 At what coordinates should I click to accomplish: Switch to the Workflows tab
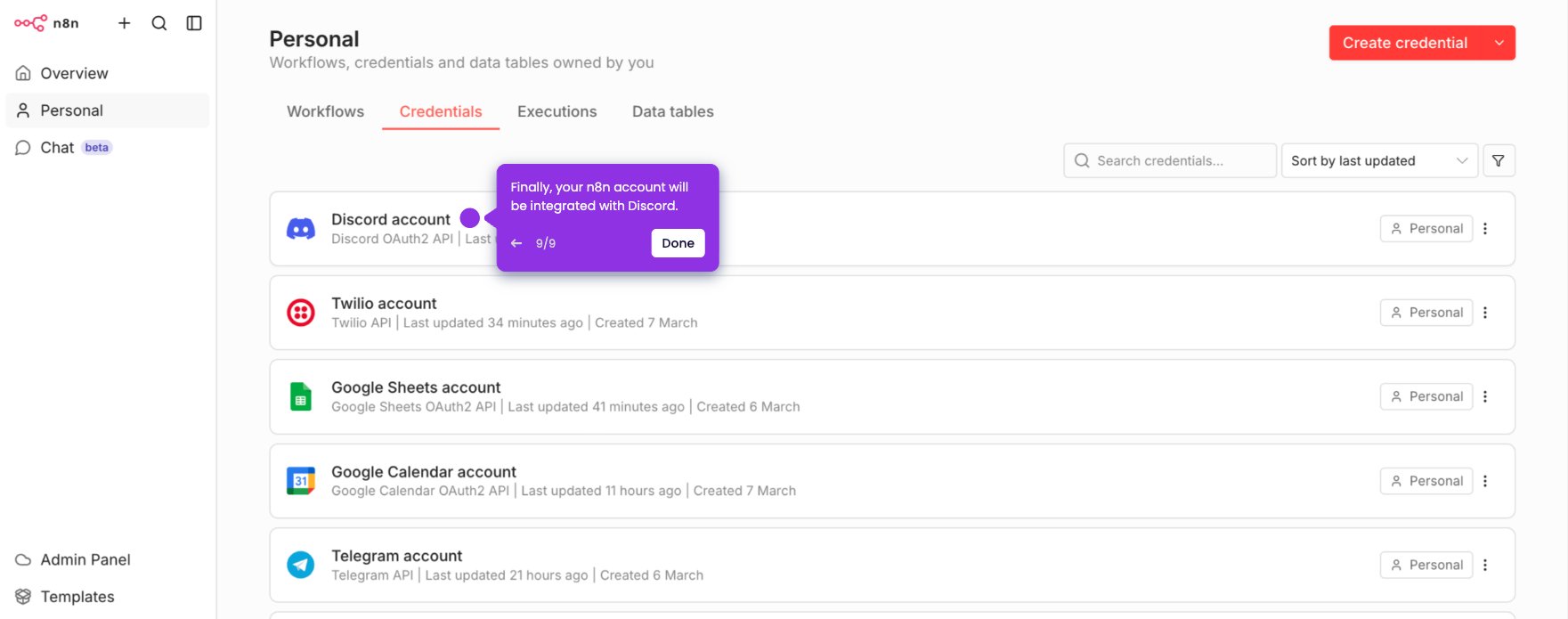pos(325,111)
